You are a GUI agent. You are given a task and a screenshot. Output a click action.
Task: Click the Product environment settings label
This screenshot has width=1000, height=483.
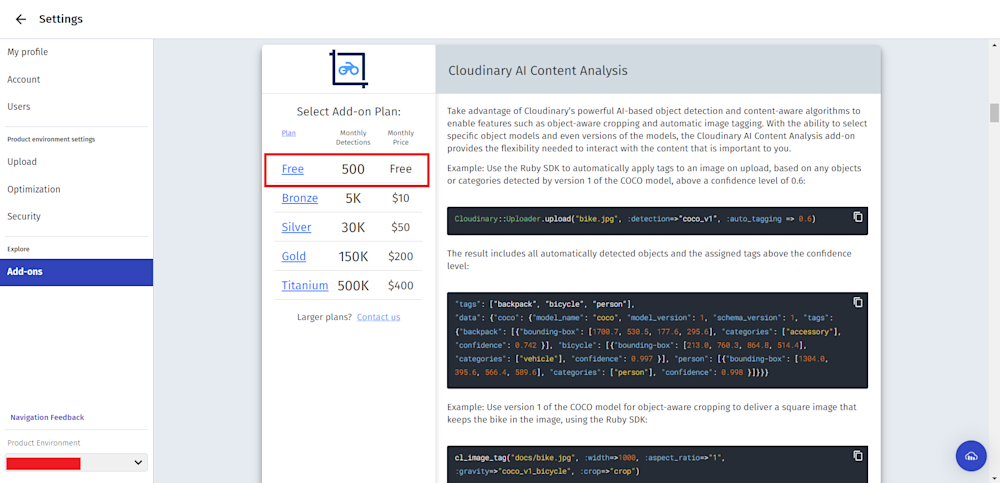point(51,139)
